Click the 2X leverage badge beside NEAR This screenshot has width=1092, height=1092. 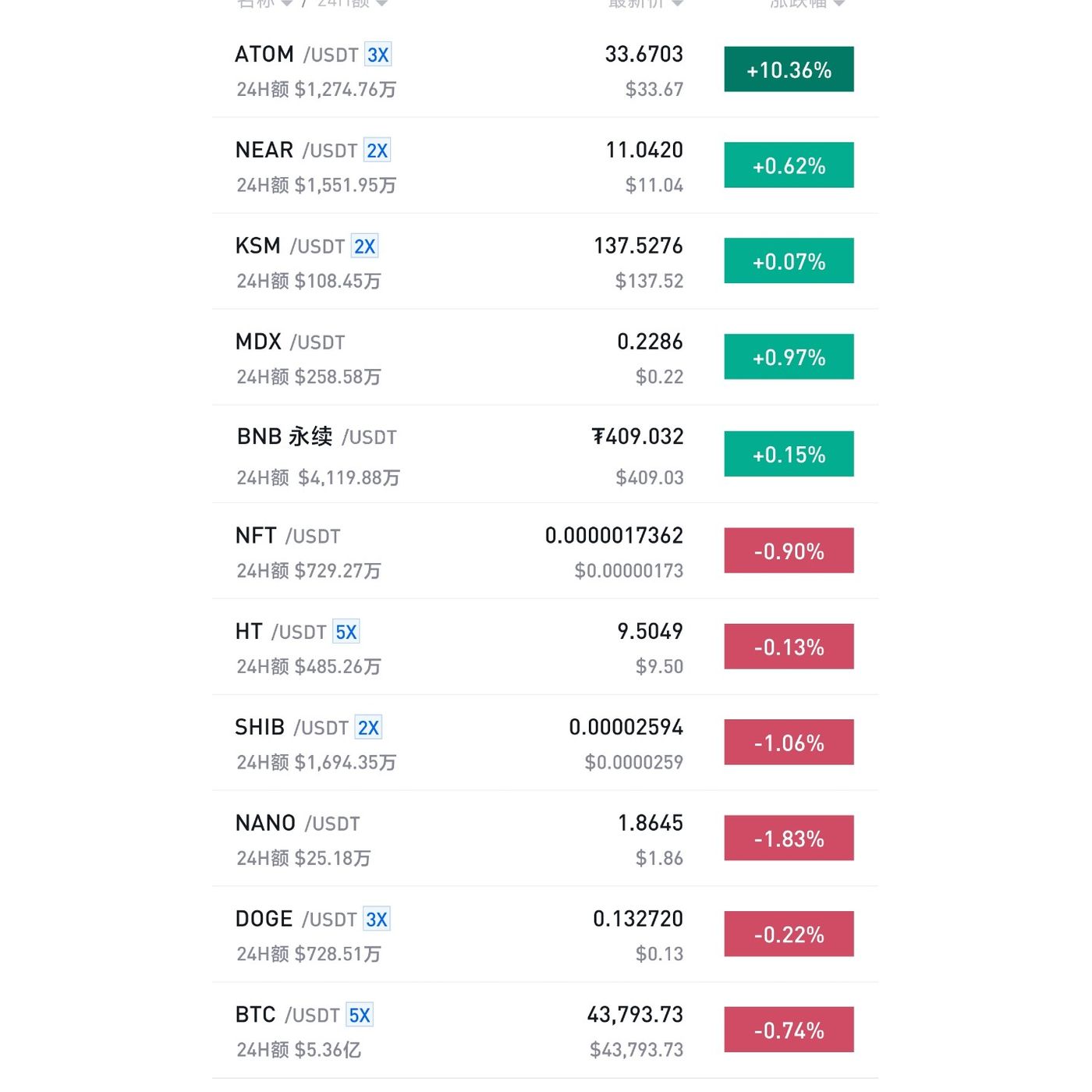pos(378,151)
